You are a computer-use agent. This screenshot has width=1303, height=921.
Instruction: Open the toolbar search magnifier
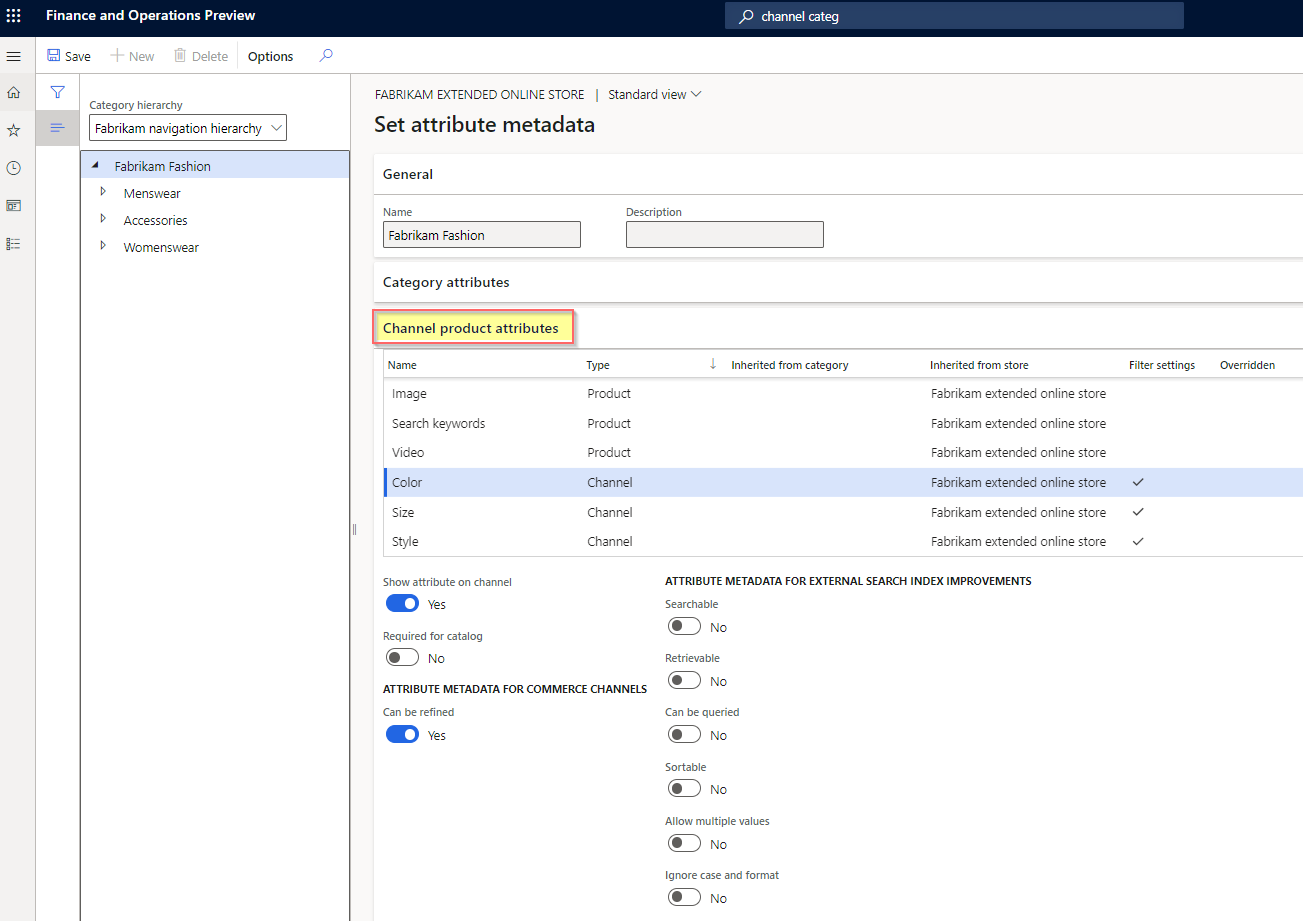coord(325,56)
